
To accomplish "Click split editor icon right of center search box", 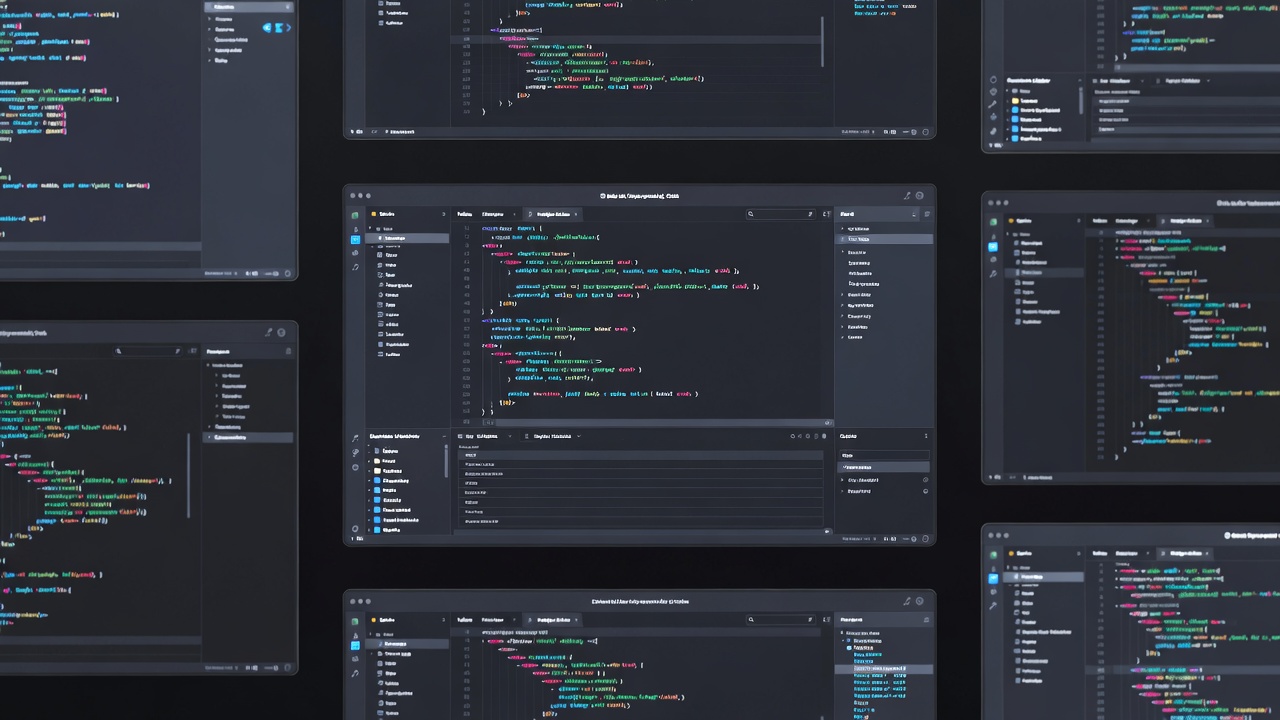I will (x=826, y=214).
